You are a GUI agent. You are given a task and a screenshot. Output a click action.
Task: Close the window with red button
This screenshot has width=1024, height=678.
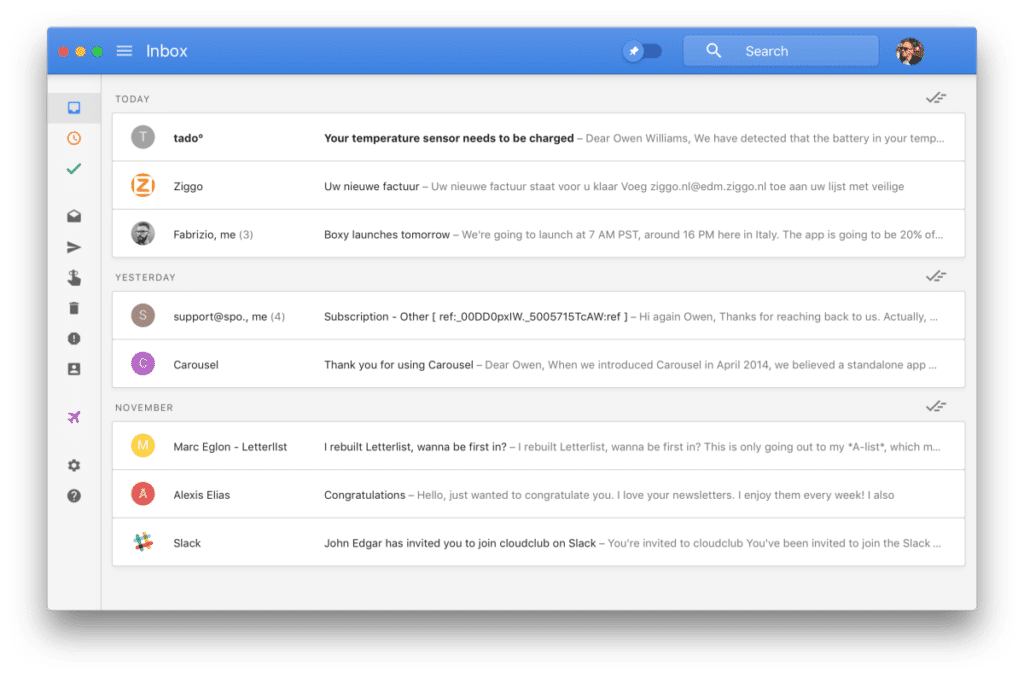(63, 52)
